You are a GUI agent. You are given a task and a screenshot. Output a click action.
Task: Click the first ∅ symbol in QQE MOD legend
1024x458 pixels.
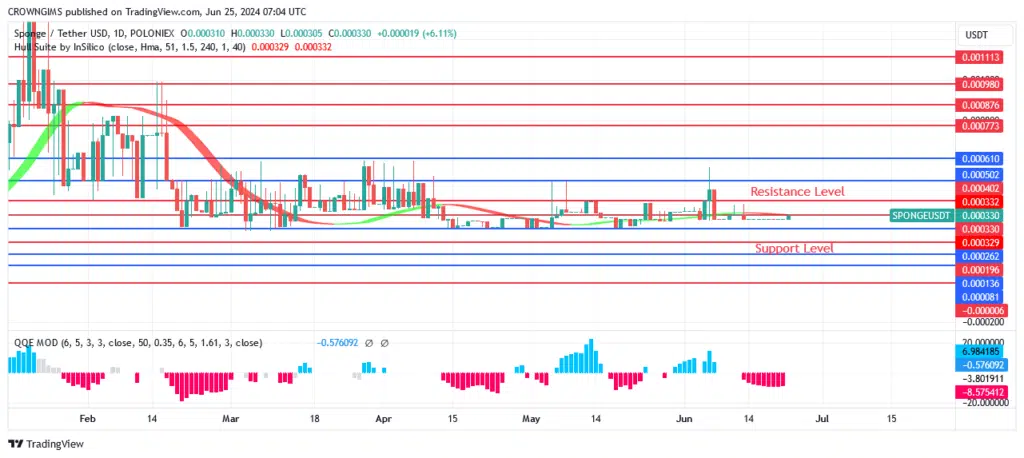pyautogui.click(x=369, y=342)
